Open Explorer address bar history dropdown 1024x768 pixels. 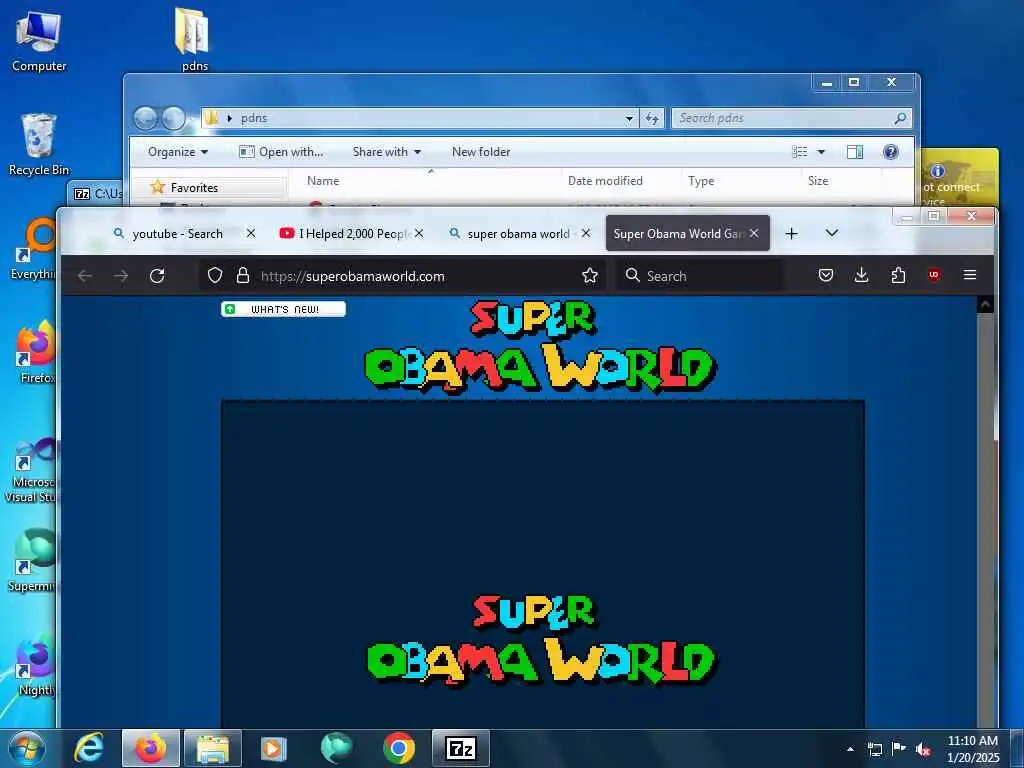click(x=629, y=118)
